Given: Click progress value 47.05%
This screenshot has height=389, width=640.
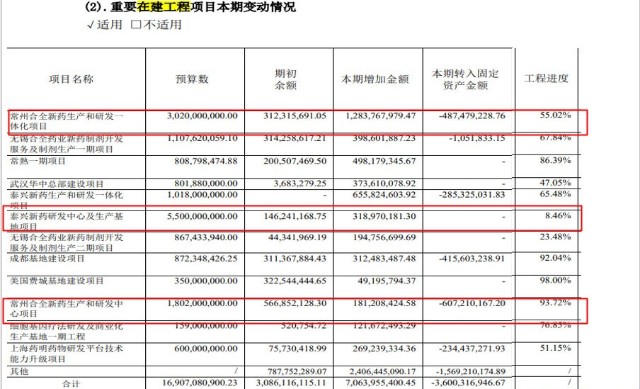Looking at the screenshot, I should (x=556, y=182).
